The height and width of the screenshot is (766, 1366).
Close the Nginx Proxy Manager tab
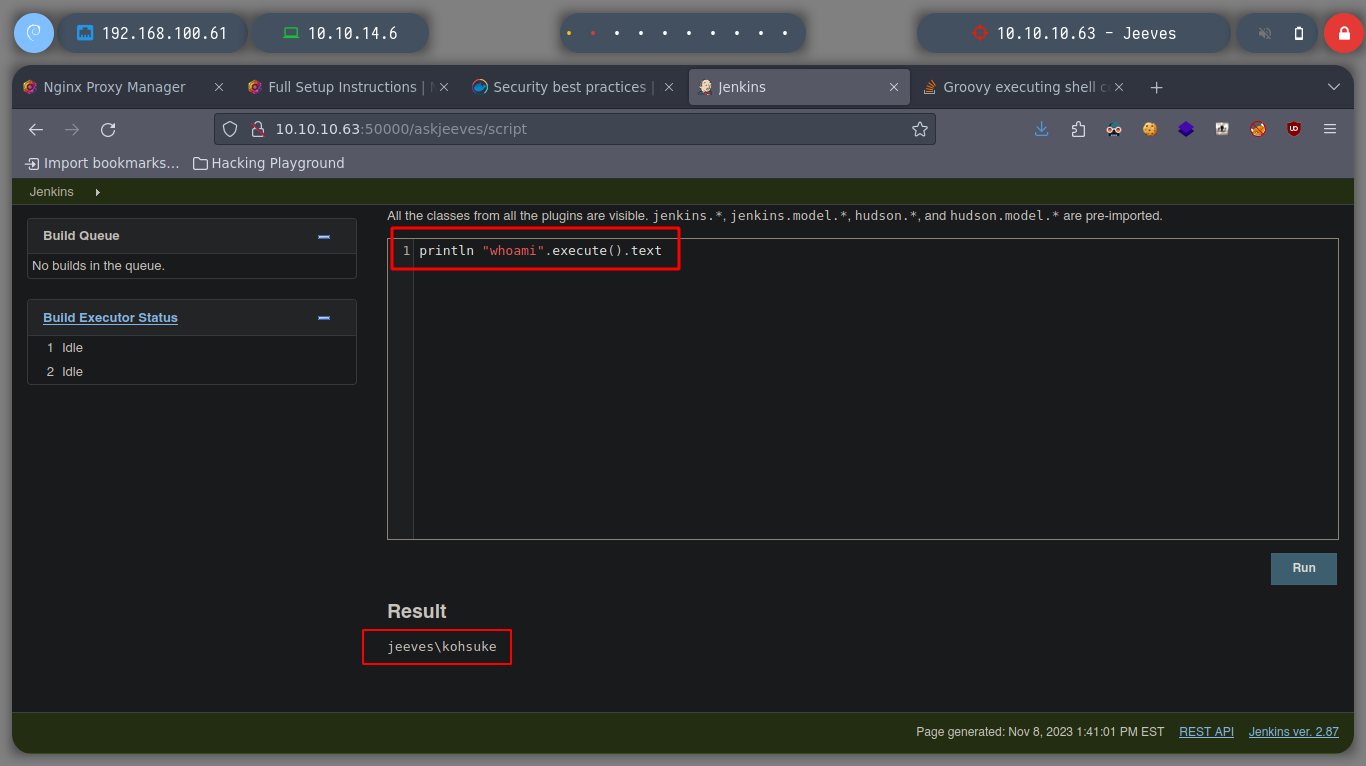point(219,87)
